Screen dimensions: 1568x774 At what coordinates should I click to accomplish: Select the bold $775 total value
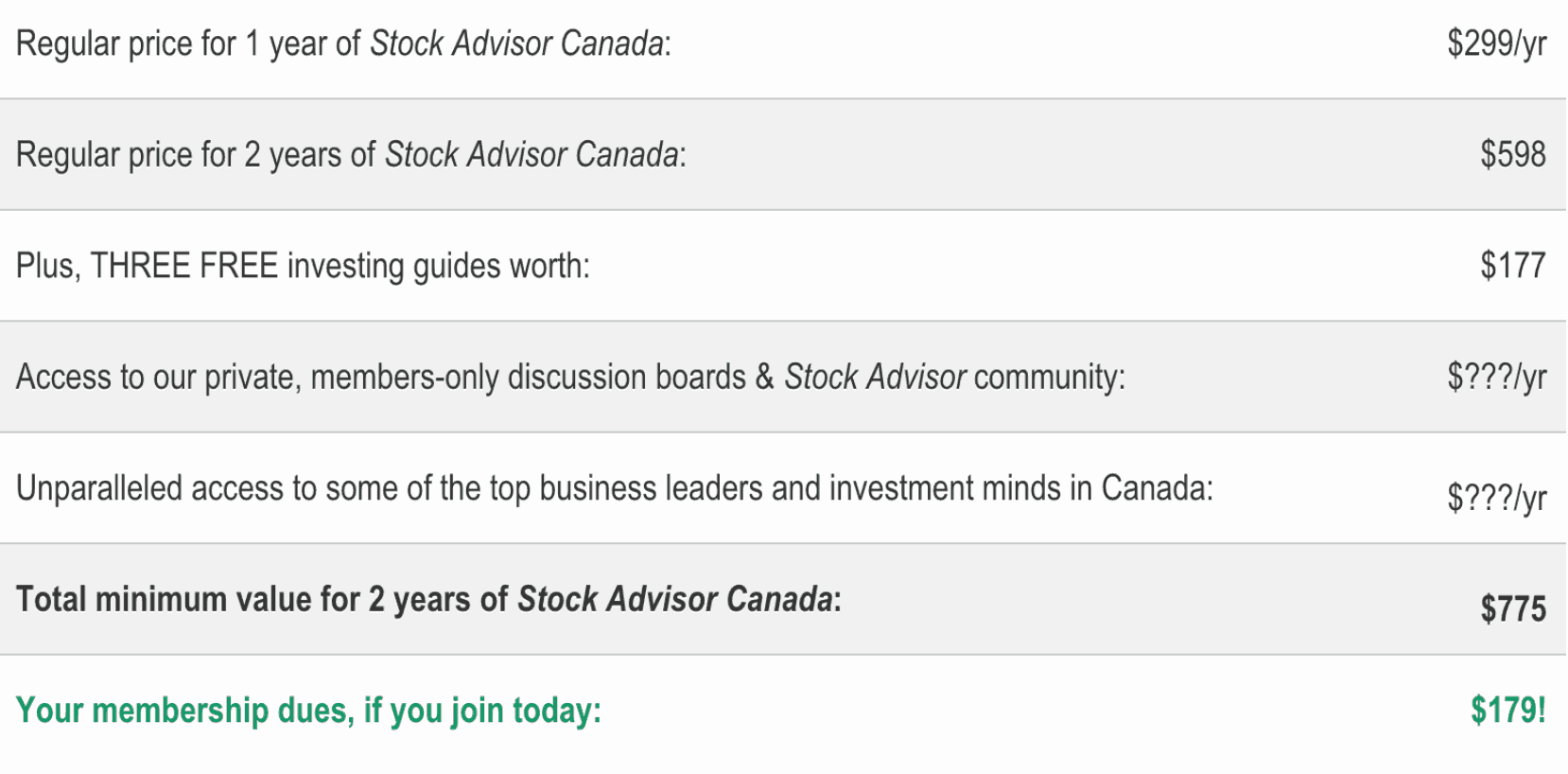(x=1512, y=608)
